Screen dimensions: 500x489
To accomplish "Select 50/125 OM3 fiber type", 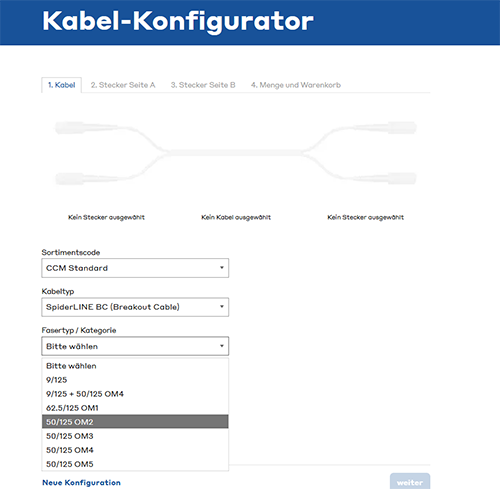I will pyautogui.click(x=135, y=436).
